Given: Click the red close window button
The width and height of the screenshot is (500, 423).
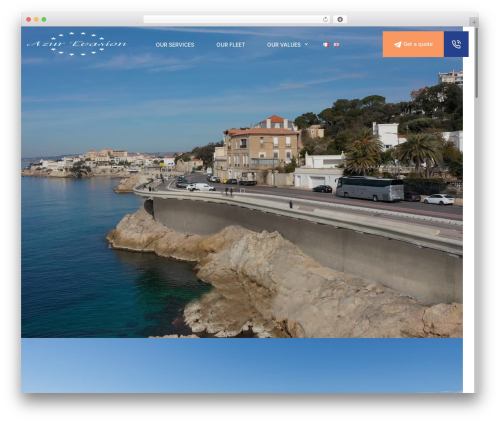Looking at the screenshot, I should click(29, 19).
